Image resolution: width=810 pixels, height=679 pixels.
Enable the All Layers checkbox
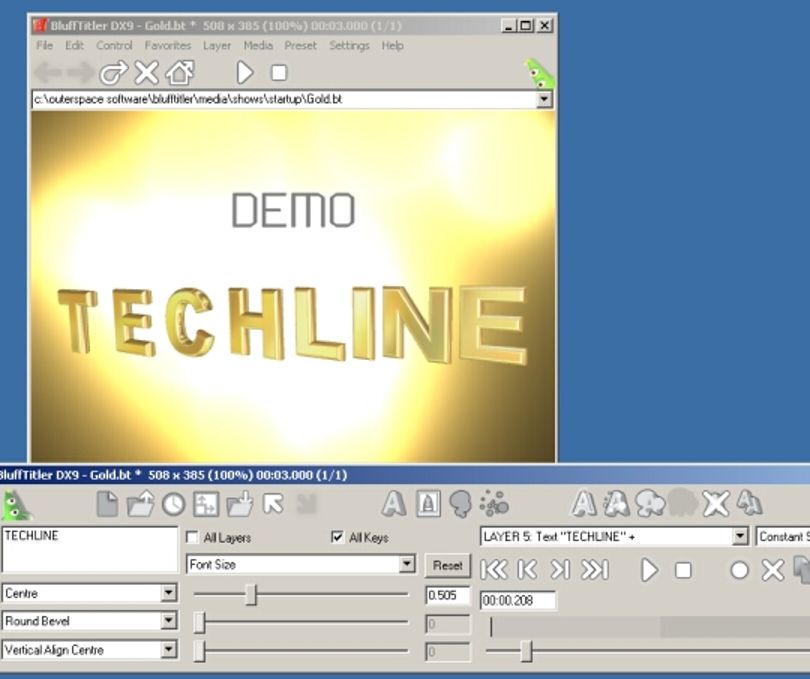[x=192, y=537]
